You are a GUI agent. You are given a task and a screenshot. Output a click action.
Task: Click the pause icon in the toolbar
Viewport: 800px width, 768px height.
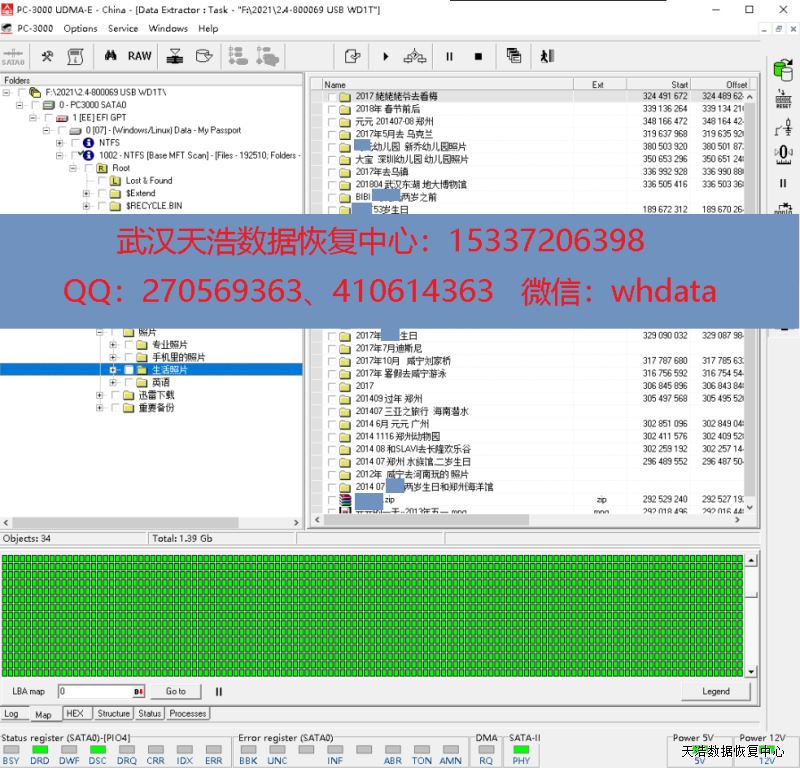pyautogui.click(x=449, y=56)
